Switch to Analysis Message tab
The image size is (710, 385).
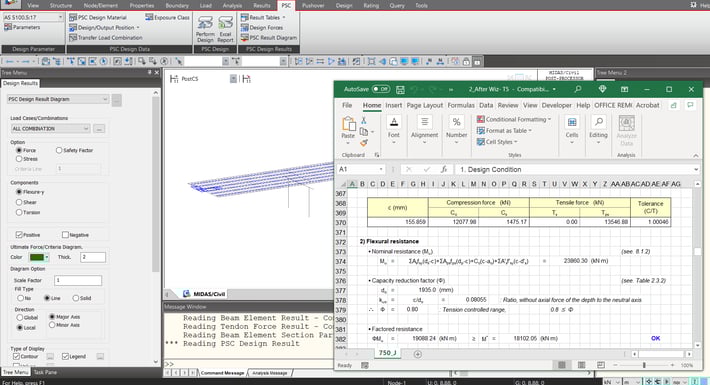(270, 373)
